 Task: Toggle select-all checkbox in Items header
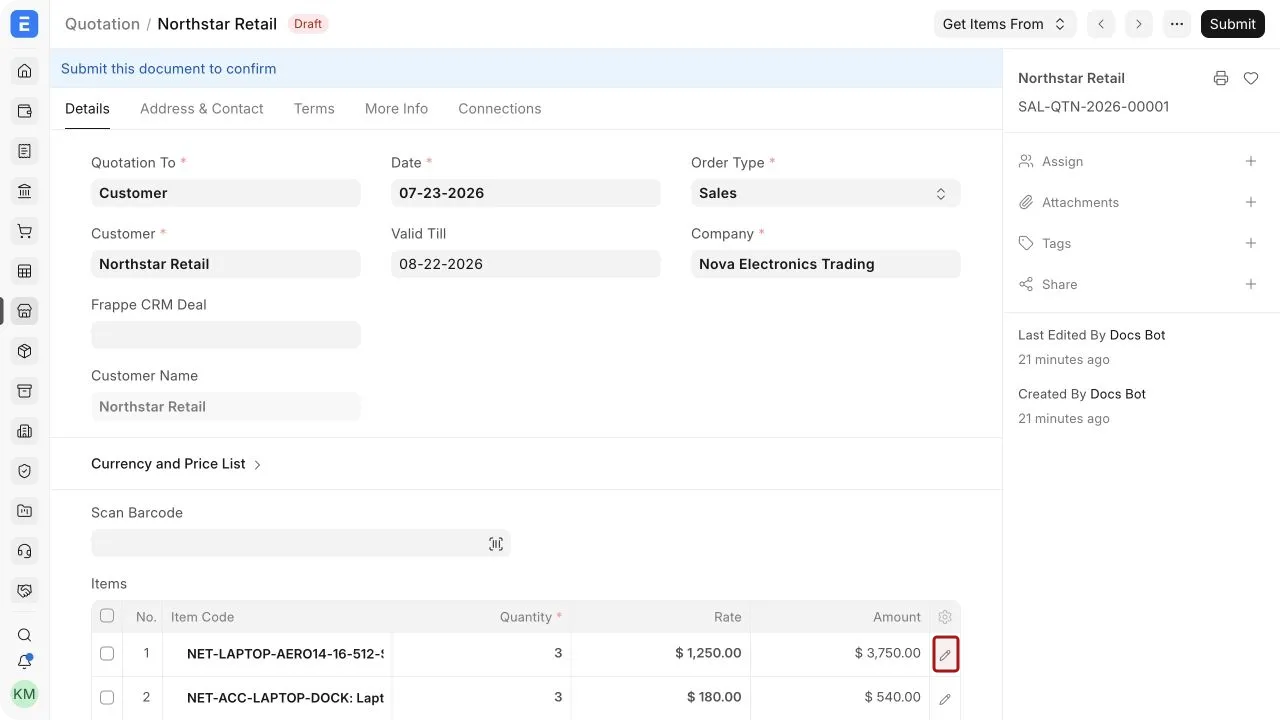(x=107, y=616)
